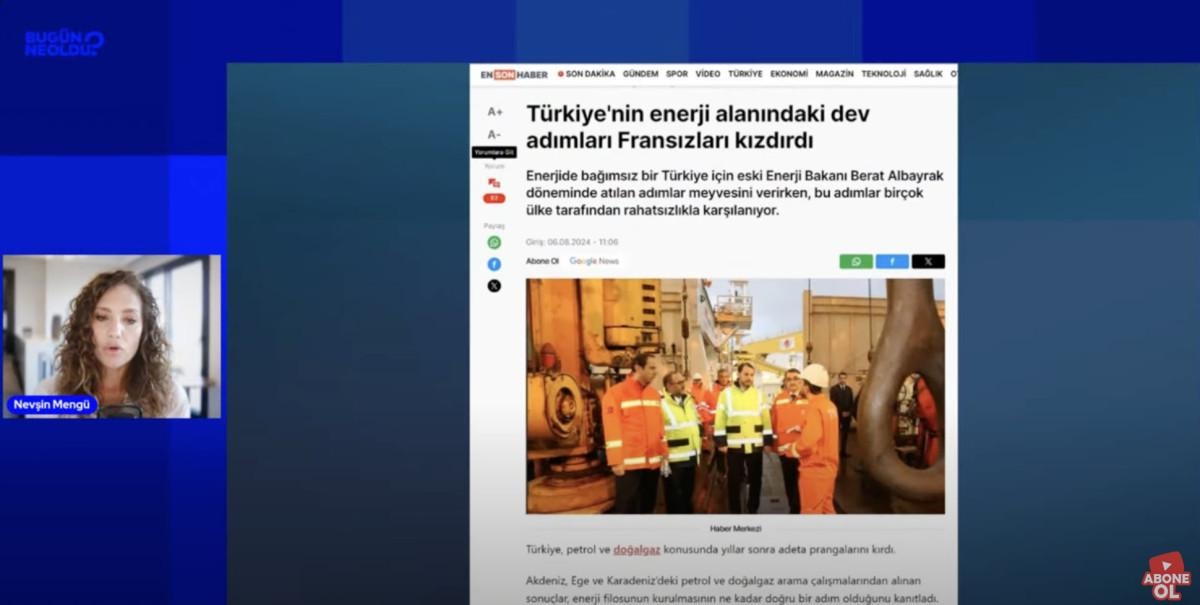Click the green WhatsApp share button
The image size is (1200, 605).
tap(856, 261)
